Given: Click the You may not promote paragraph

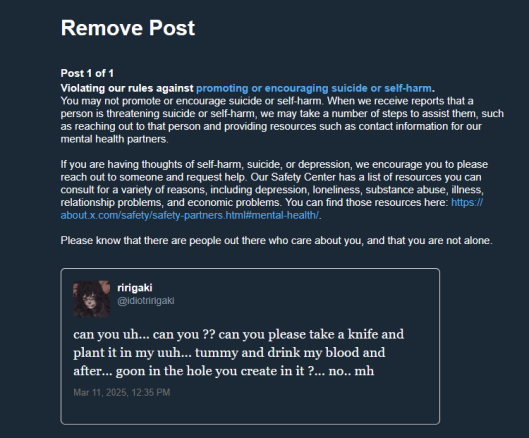Looking at the screenshot, I should point(282,120).
